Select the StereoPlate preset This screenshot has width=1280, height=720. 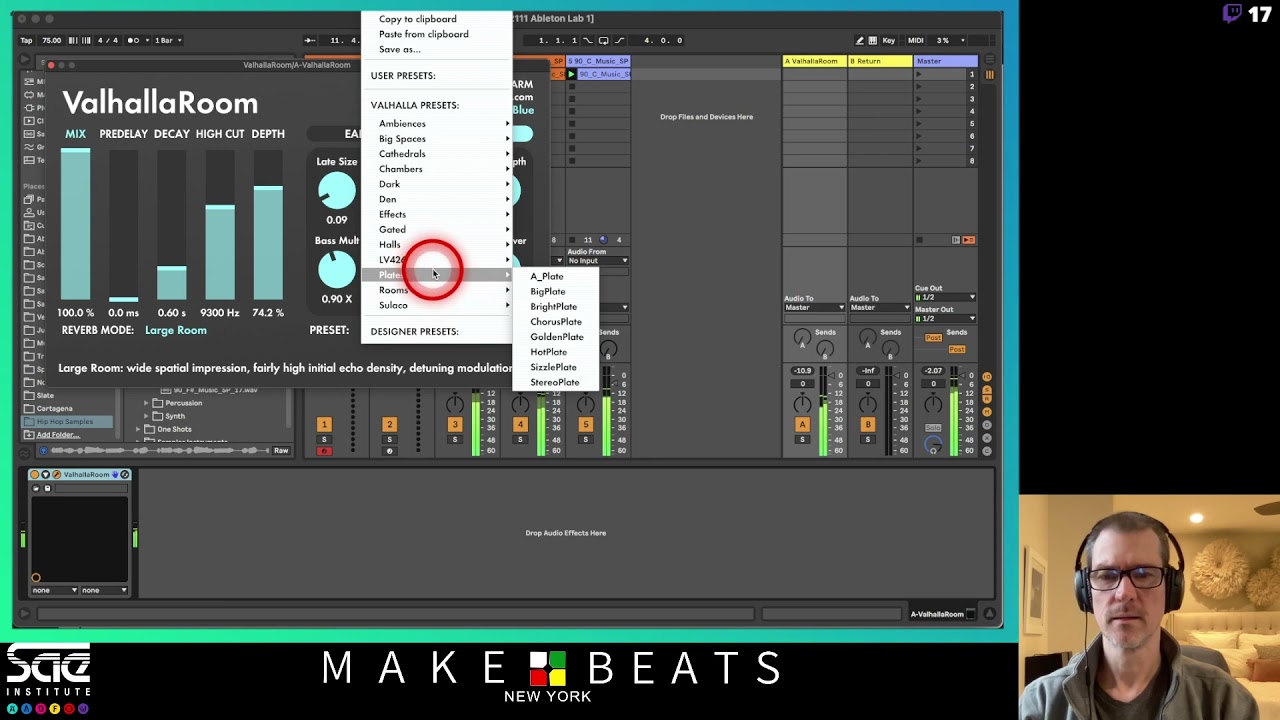coord(555,382)
